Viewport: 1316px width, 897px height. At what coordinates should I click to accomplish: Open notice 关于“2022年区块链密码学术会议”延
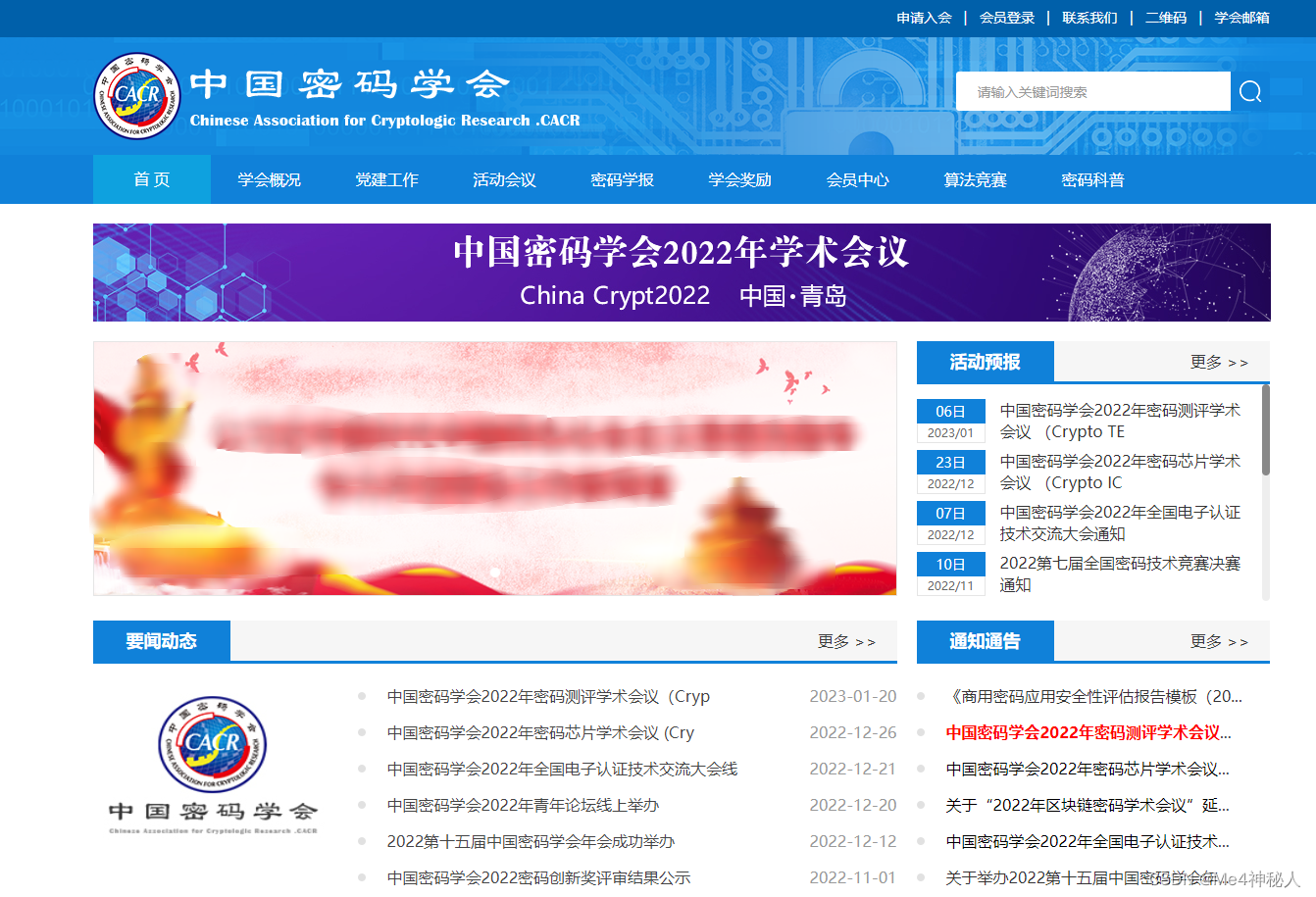click(x=1088, y=805)
